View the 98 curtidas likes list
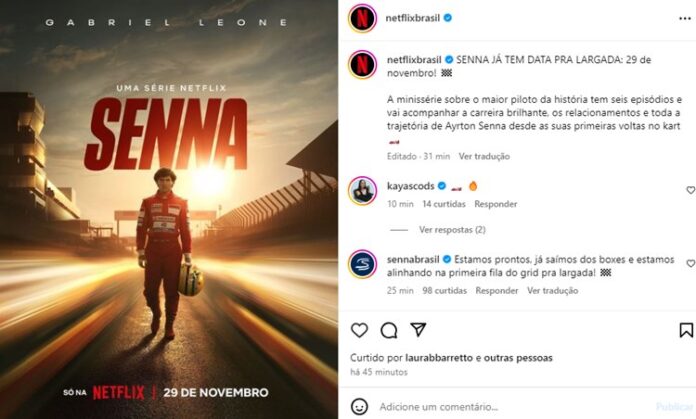 [444, 291]
